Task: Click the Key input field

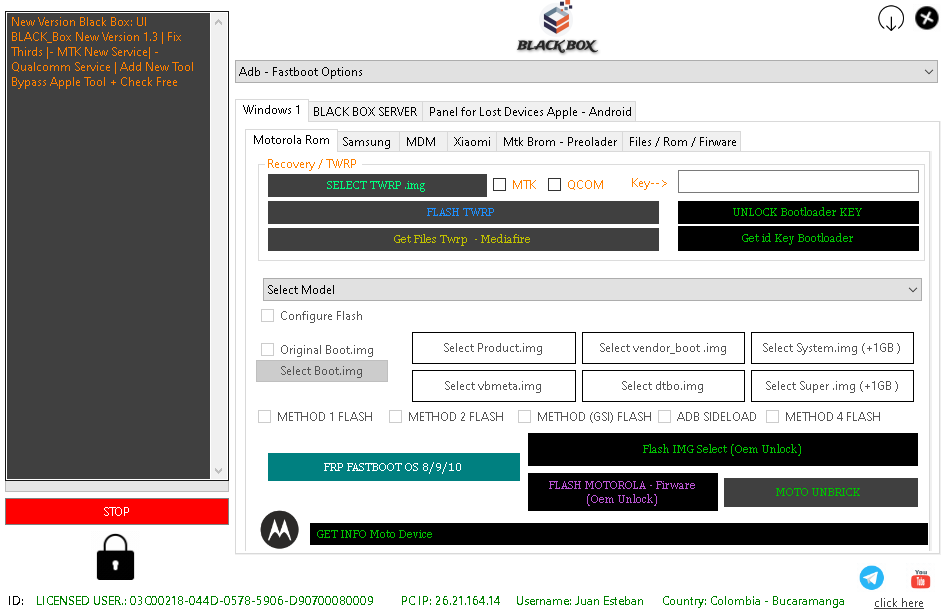Action: pyautogui.click(x=798, y=181)
